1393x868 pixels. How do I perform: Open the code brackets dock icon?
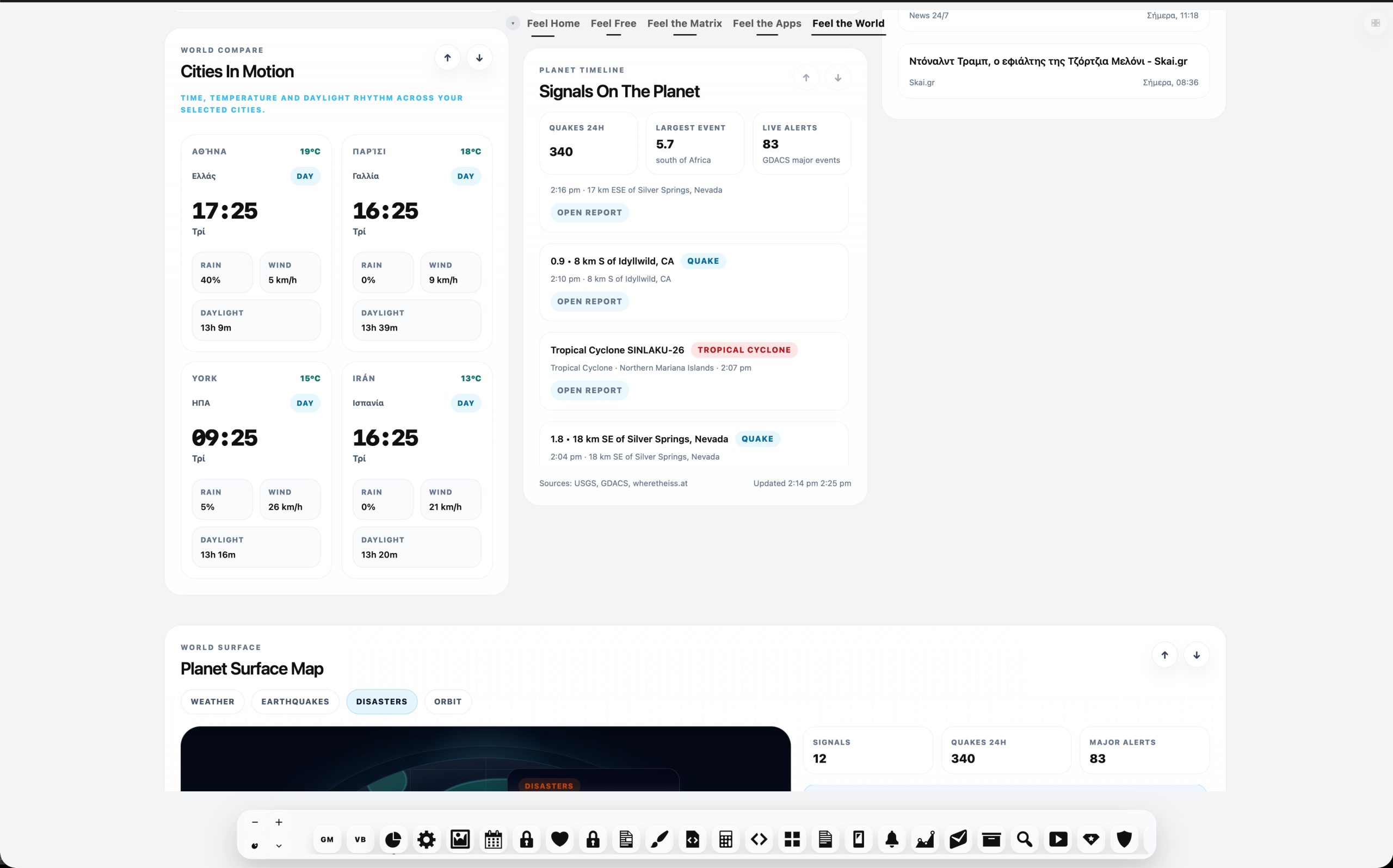(759, 839)
